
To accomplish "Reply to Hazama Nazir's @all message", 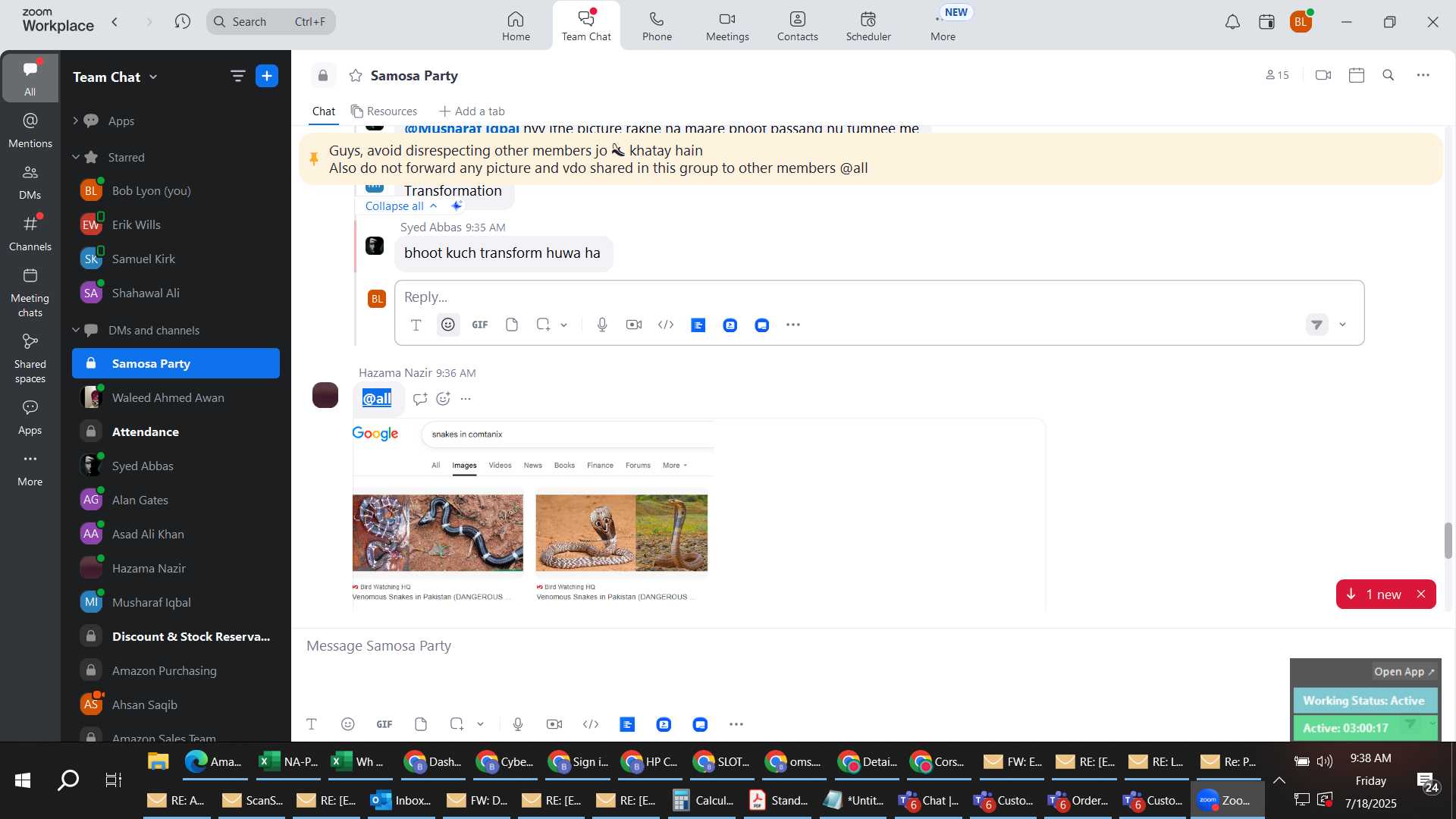I will click(x=420, y=399).
